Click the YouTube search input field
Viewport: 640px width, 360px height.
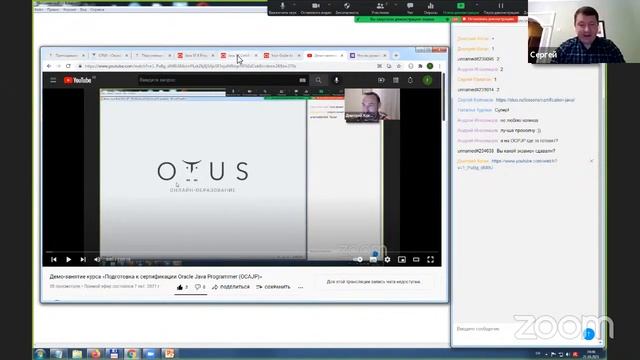tap(220, 80)
